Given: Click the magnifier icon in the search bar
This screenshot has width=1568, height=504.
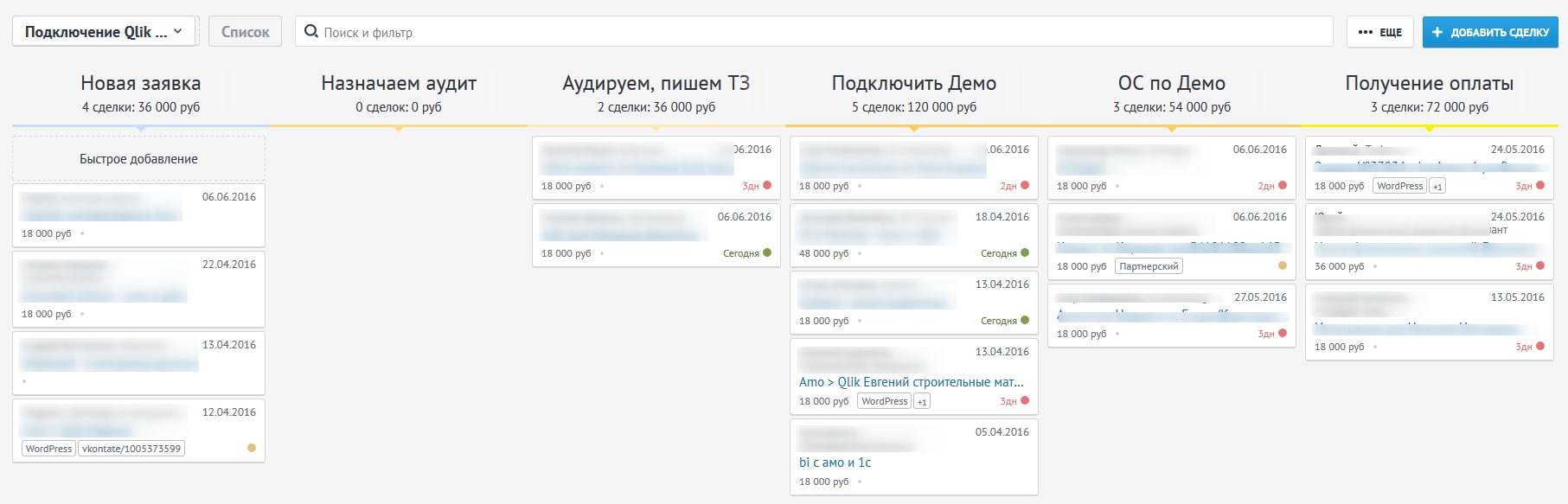Looking at the screenshot, I should coord(311,32).
